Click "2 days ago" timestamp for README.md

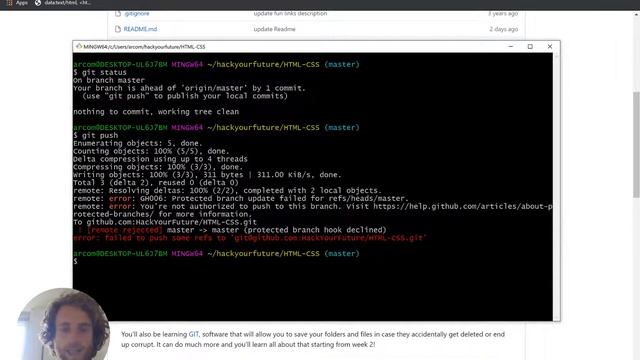click(503, 29)
